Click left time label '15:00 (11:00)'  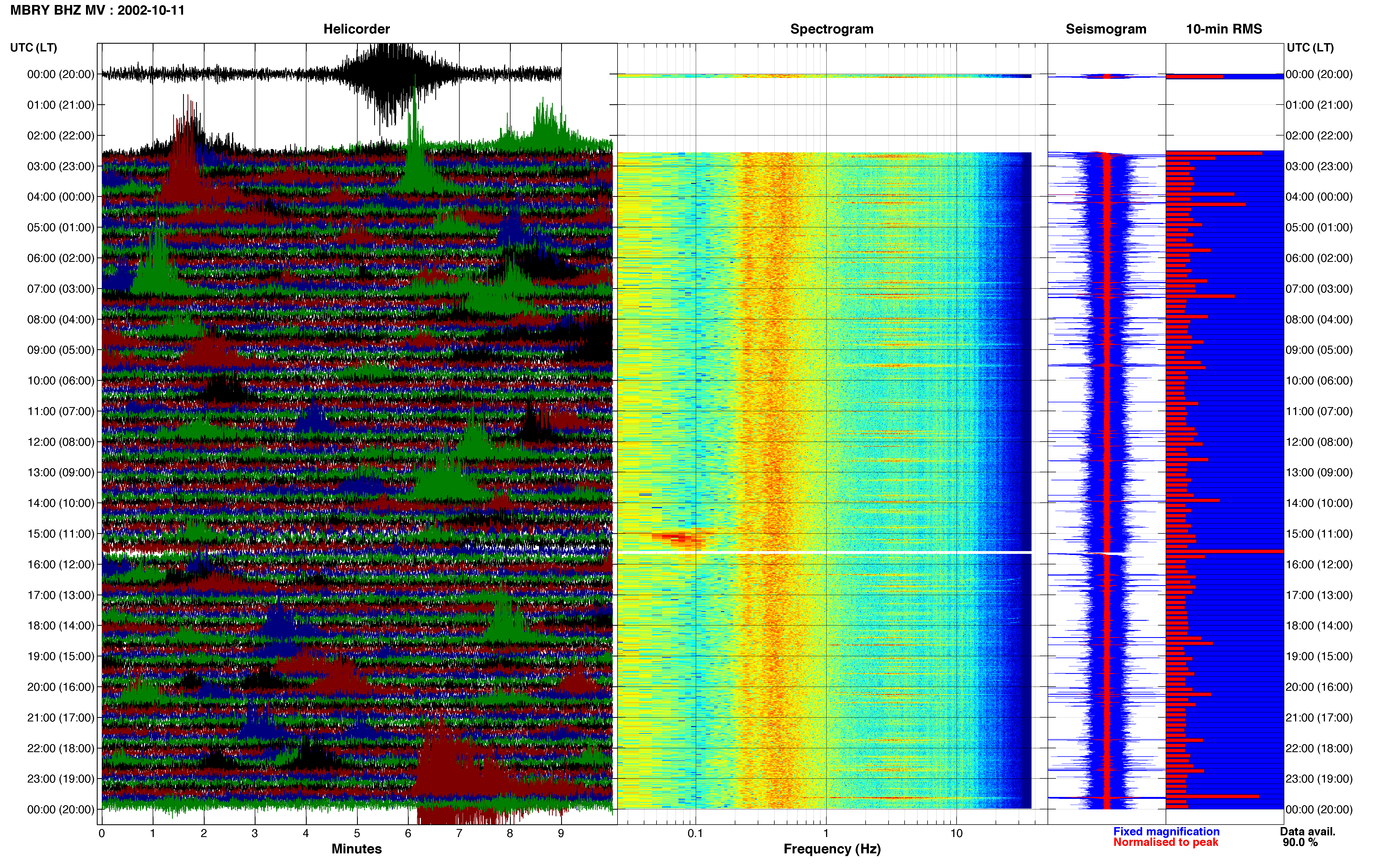click(61, 534)
